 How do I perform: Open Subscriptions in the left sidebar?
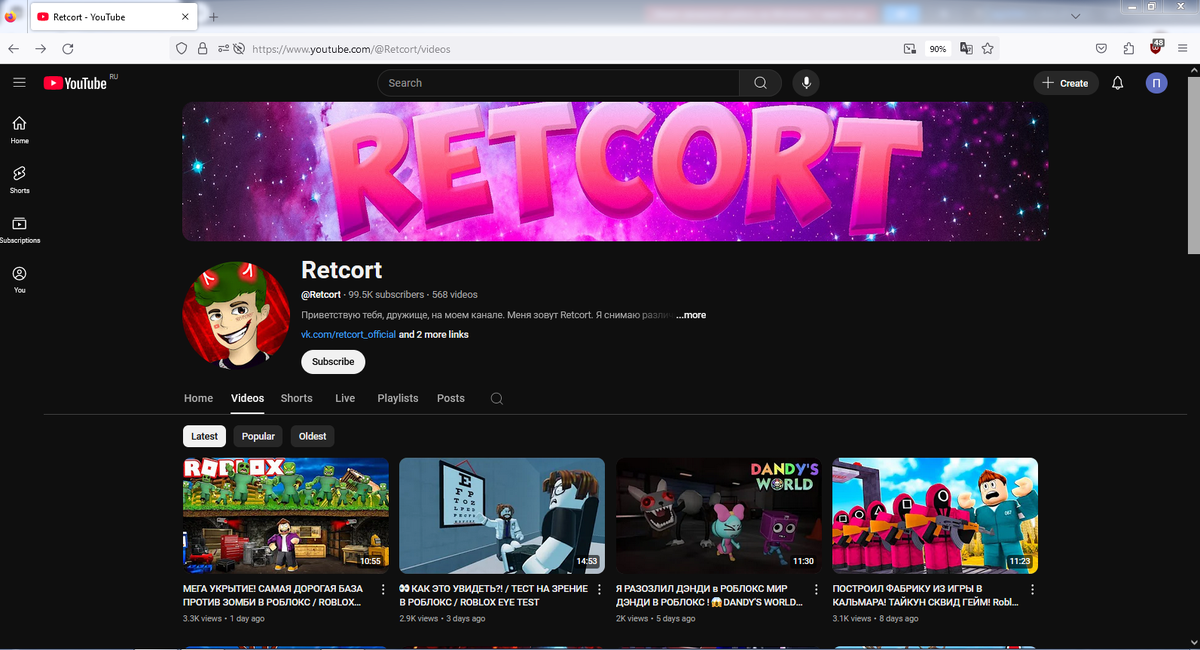point(19,230)
